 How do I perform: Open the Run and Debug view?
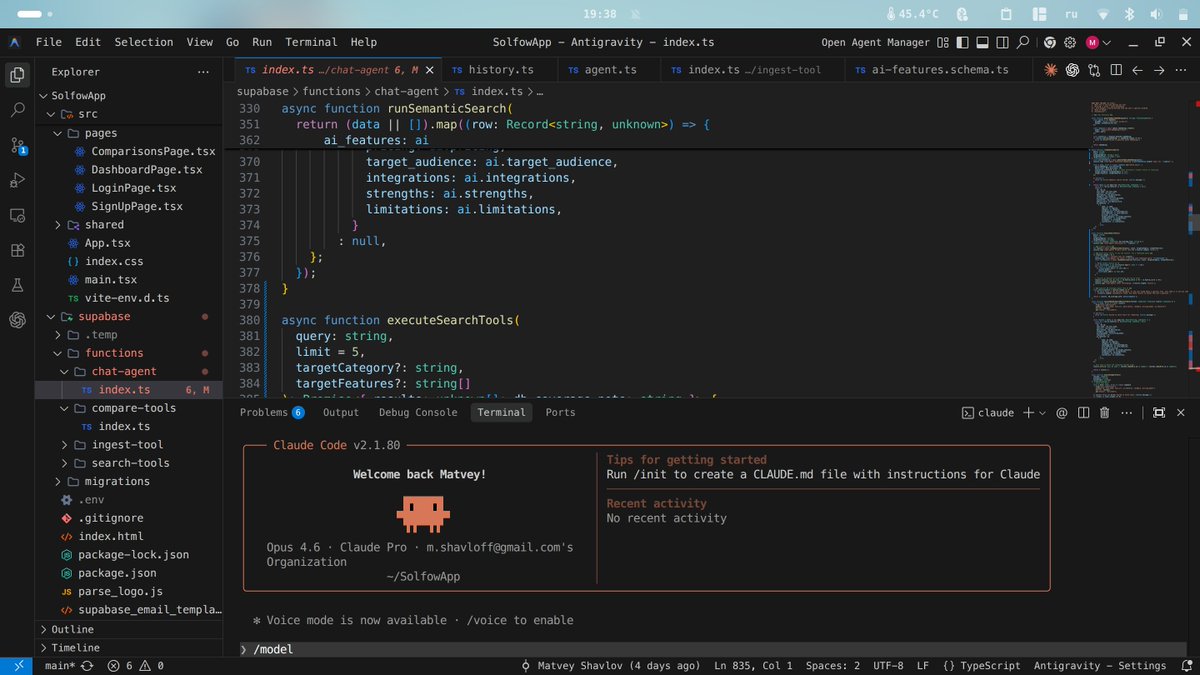[17, 180]
